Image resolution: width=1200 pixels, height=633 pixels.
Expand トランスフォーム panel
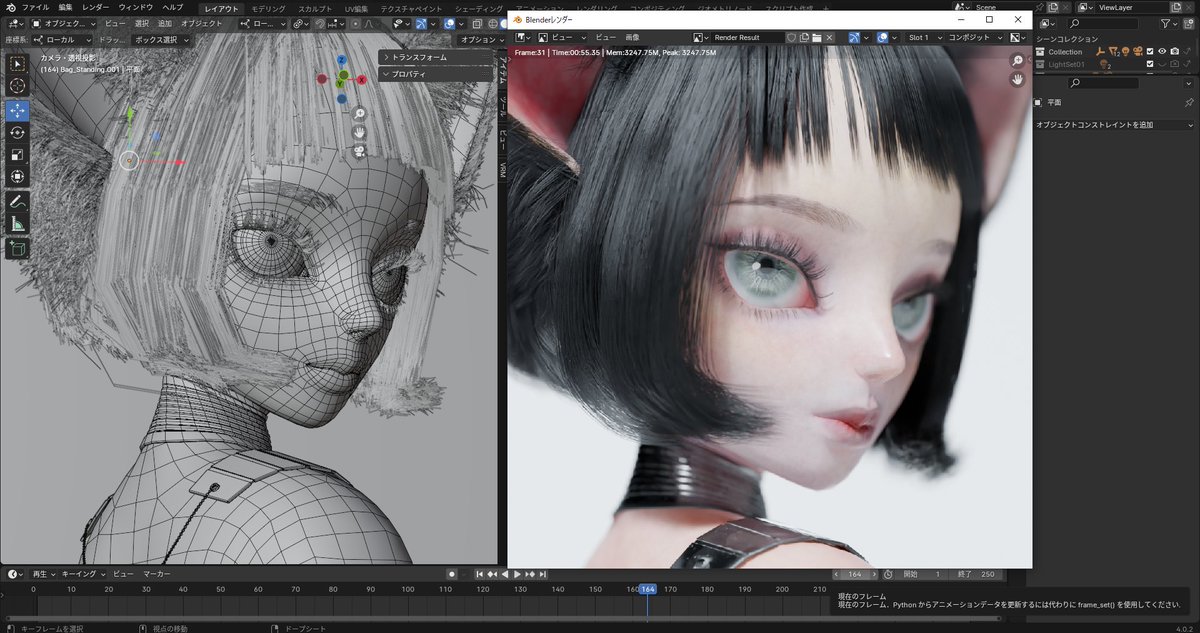[x=436, y=58]
